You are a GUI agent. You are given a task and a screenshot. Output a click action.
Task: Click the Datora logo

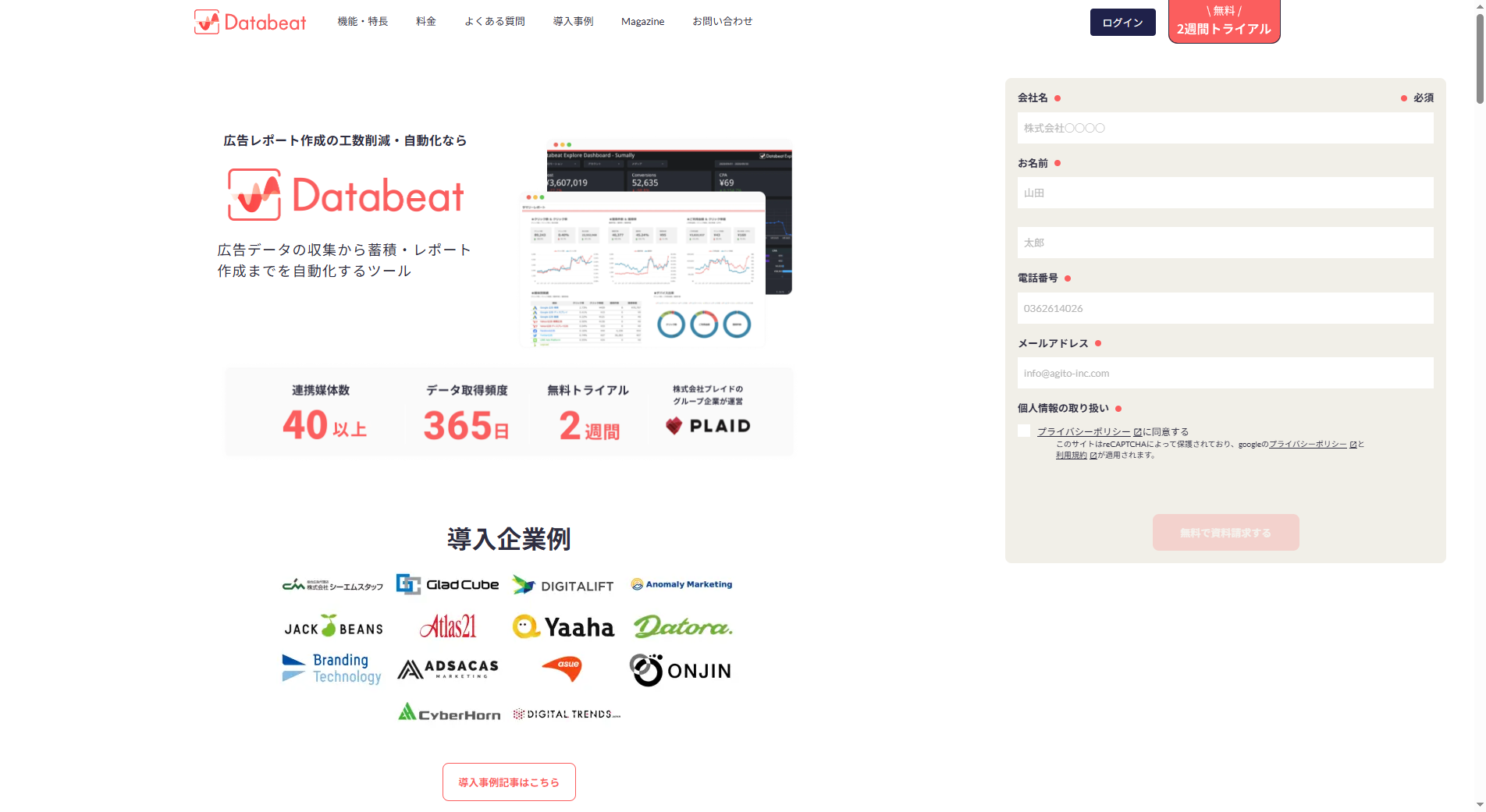683,626
